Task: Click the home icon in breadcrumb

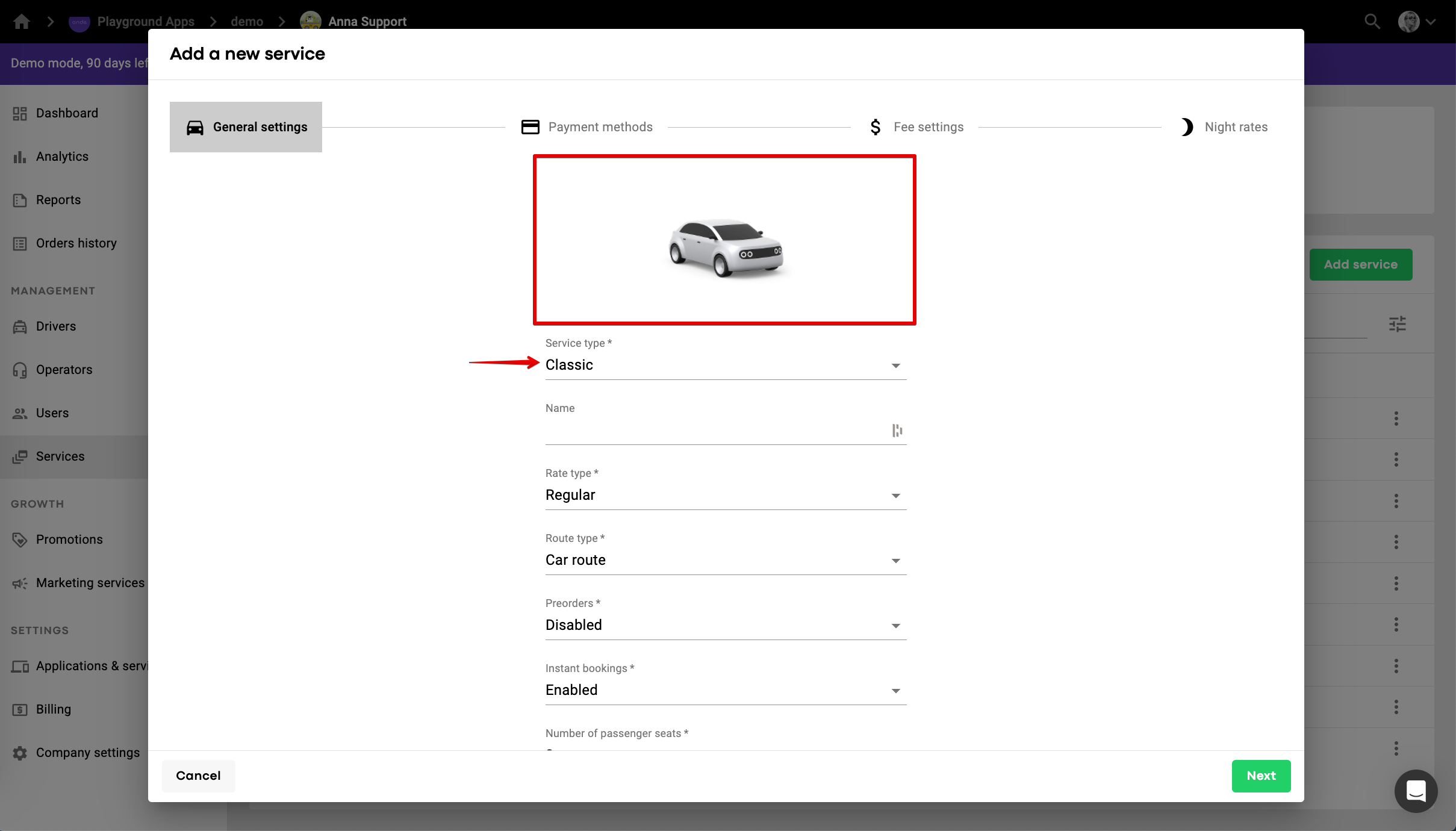Action: tap(22, 22)
